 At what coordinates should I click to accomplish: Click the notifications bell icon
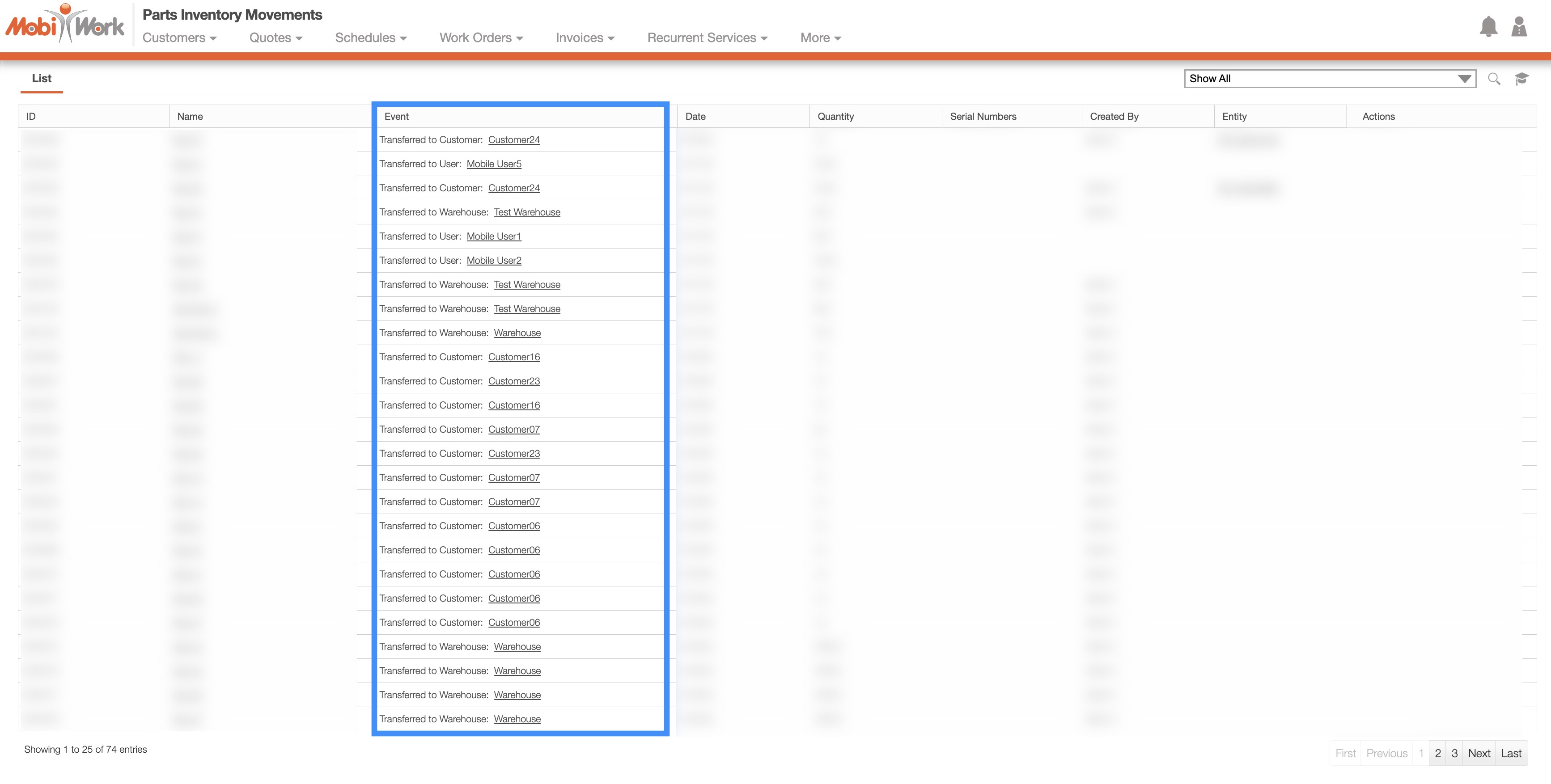pyautogui.click(x=1488, y=26)
